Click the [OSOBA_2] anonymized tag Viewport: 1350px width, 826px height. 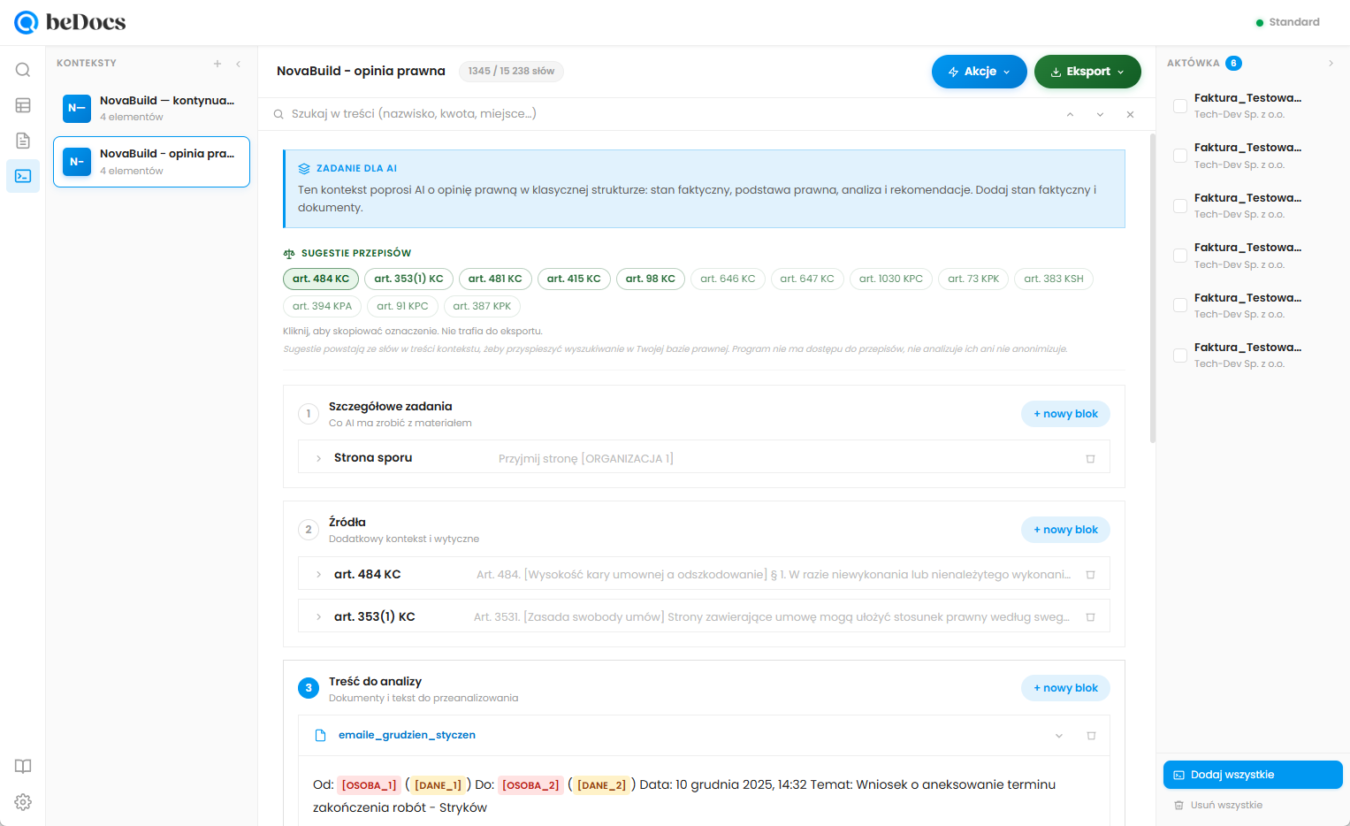pyautogui.click(x=531, y=786)
